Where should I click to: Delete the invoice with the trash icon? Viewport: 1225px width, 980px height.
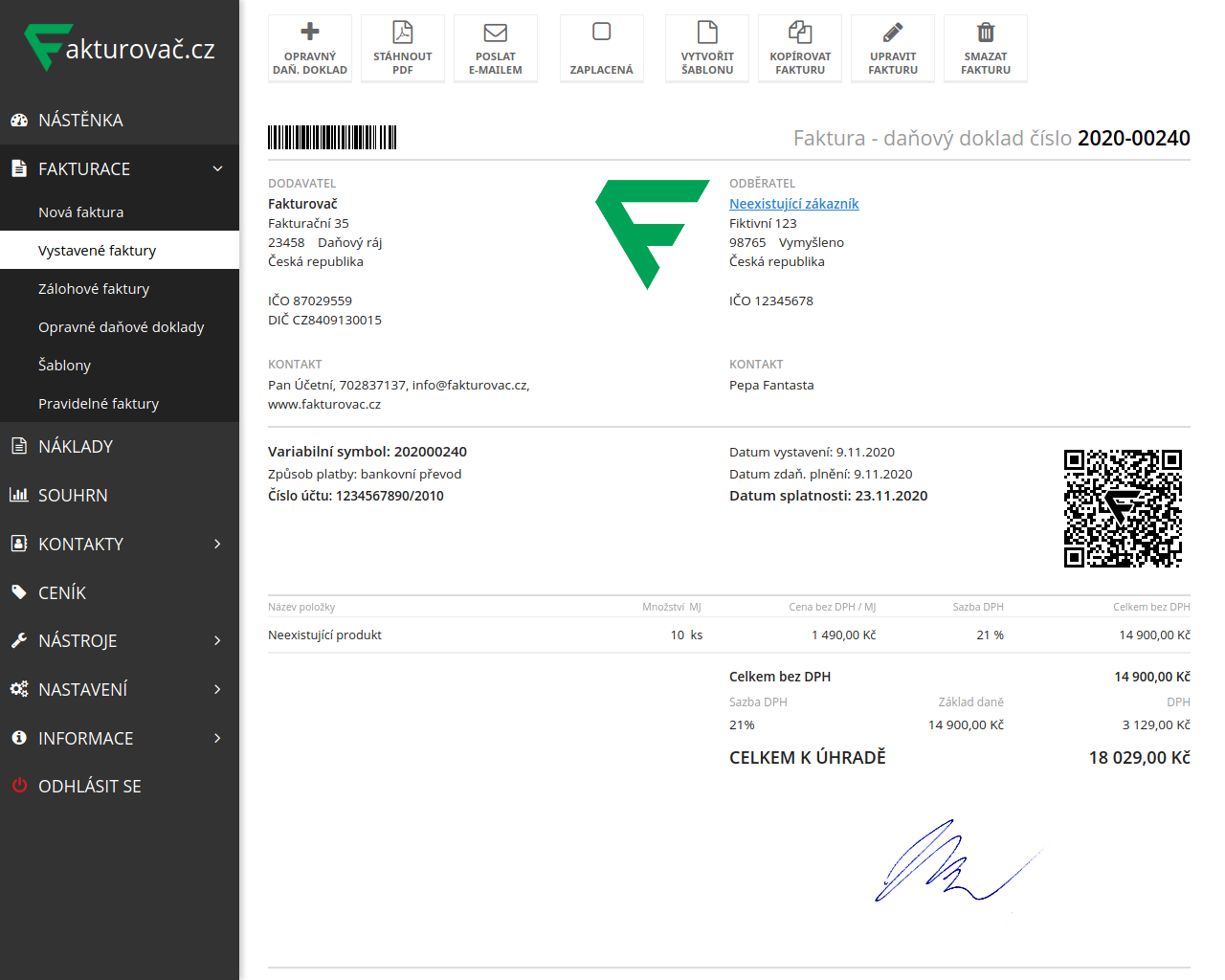pyautogui.click(x=986, y=33)
